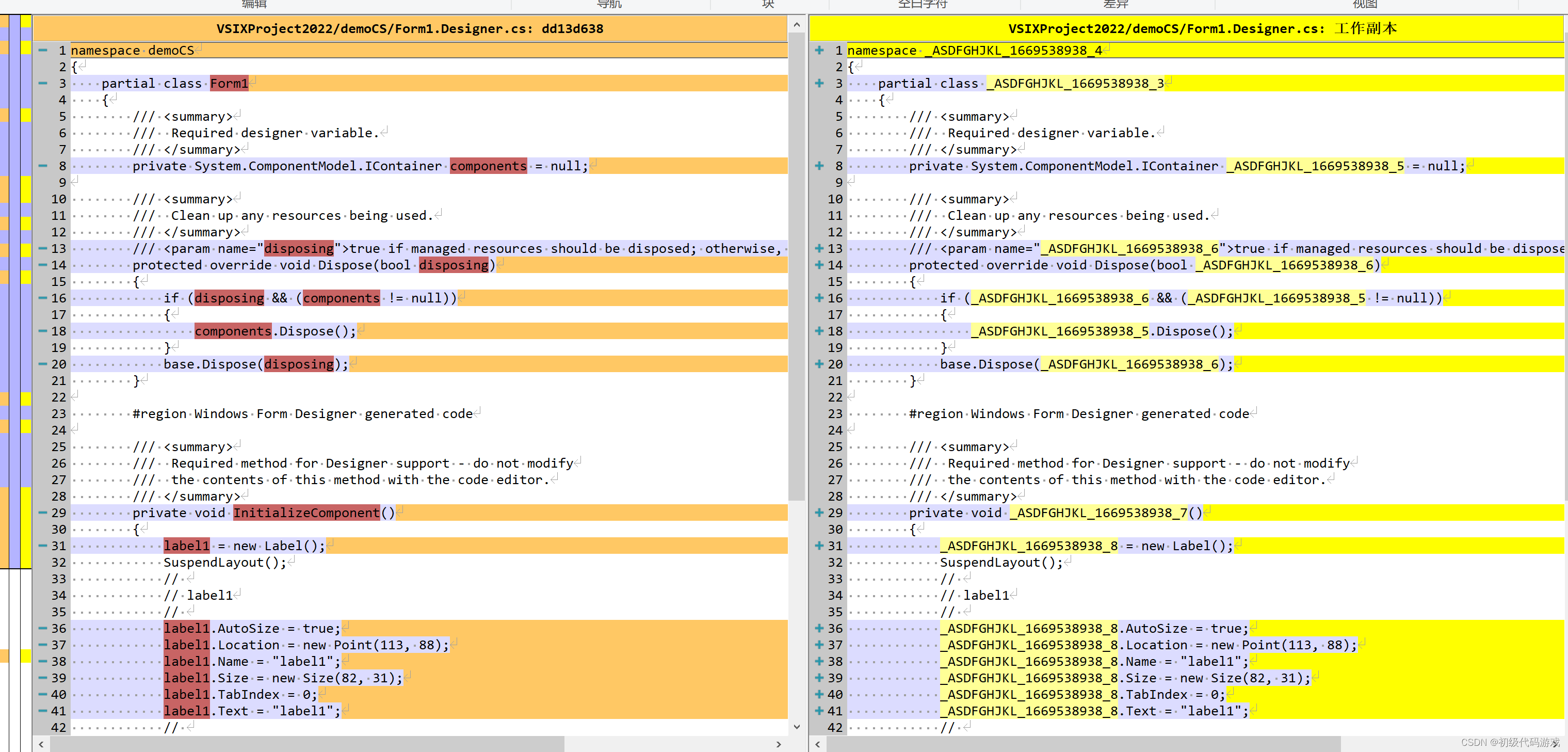The image size is (1568, 752).
Task: Click the plus marker on right line 3
Action: click(x=819, y=84)
